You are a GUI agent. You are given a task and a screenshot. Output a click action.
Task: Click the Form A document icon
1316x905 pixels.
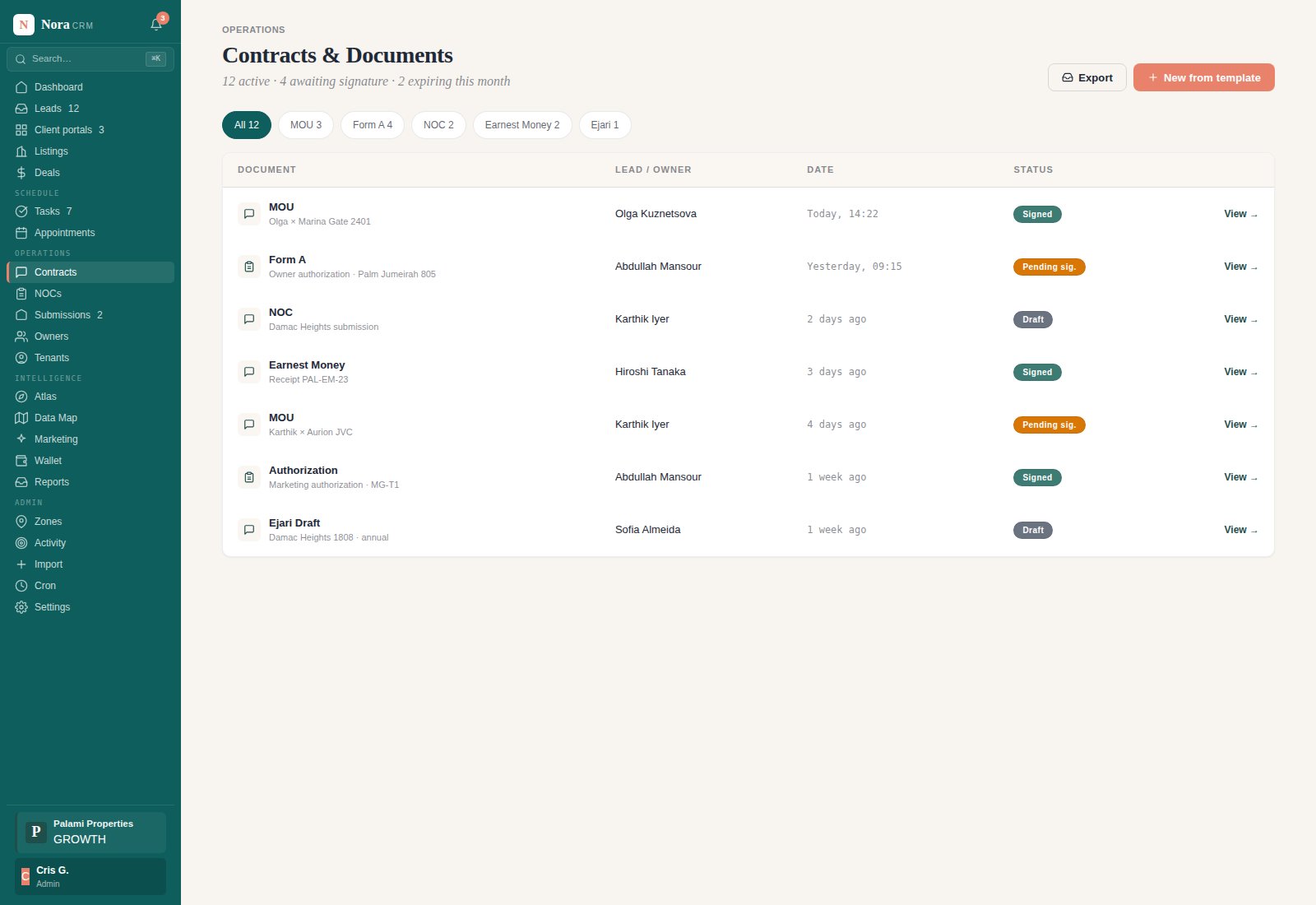[x=249, y=267]
